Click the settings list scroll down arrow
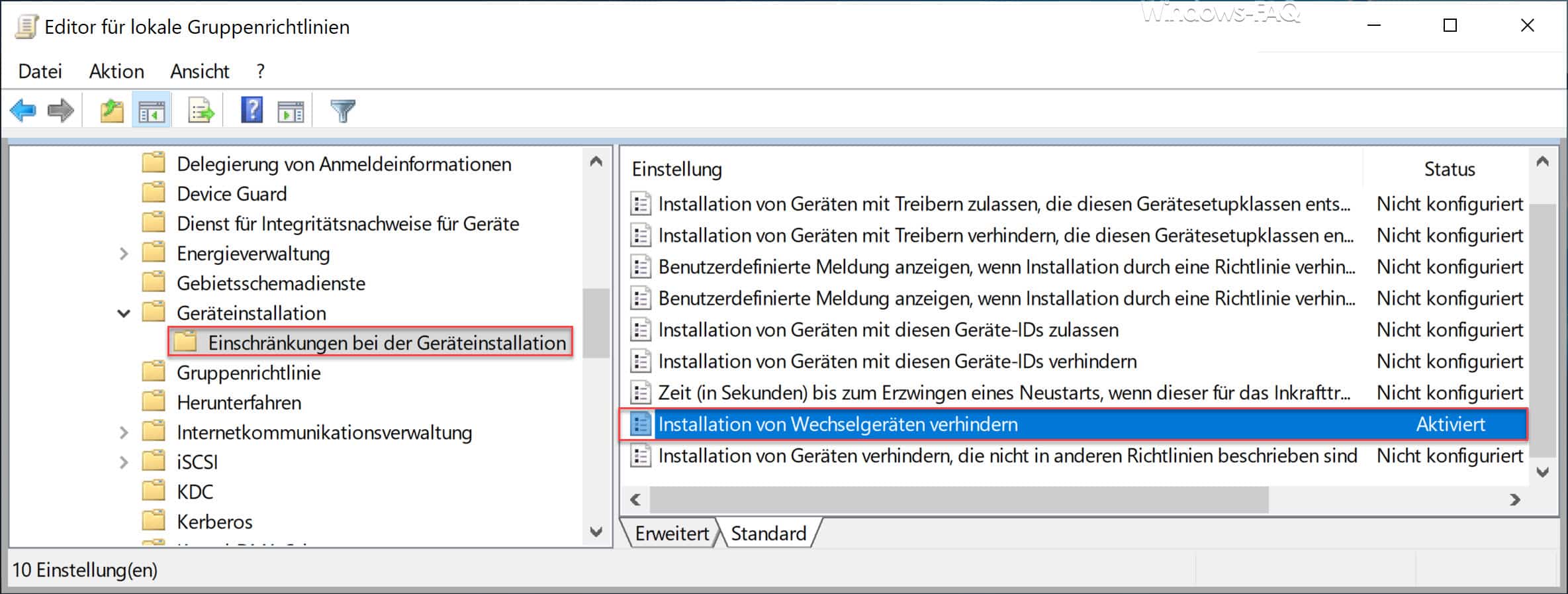1568x594 pixels. tap(1543, 472)
